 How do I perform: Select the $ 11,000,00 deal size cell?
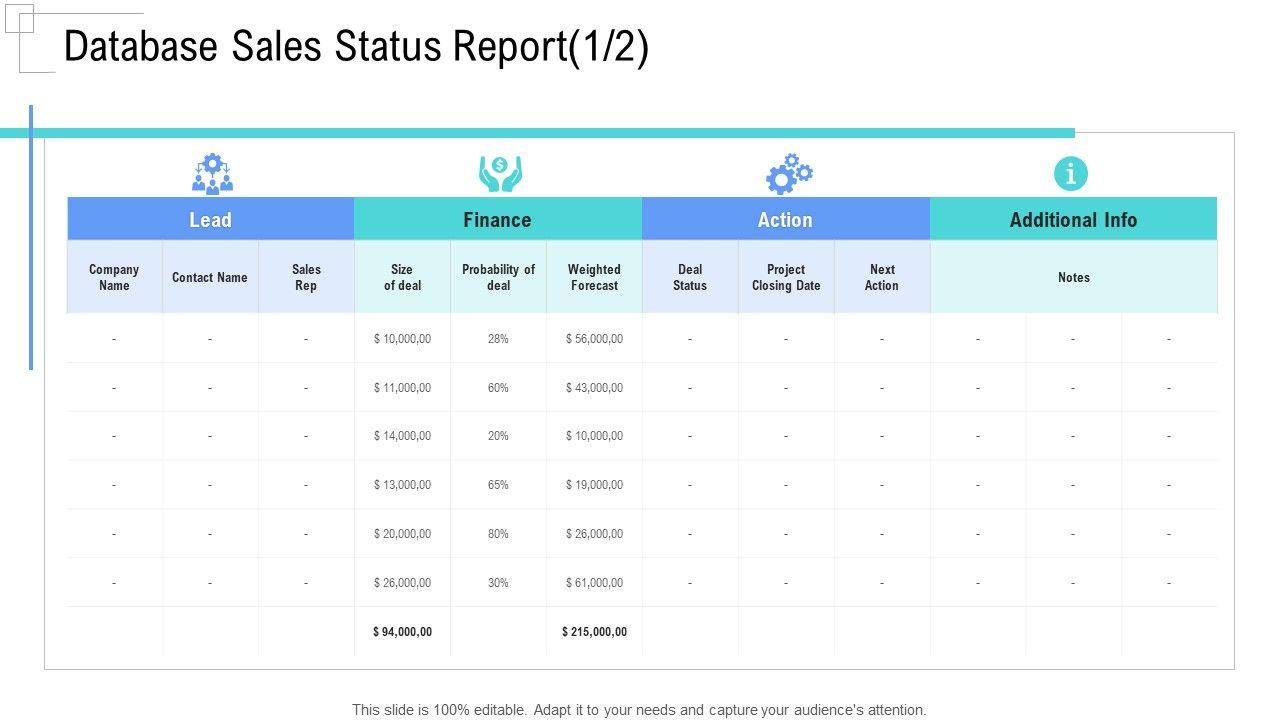tap(402, 388)
